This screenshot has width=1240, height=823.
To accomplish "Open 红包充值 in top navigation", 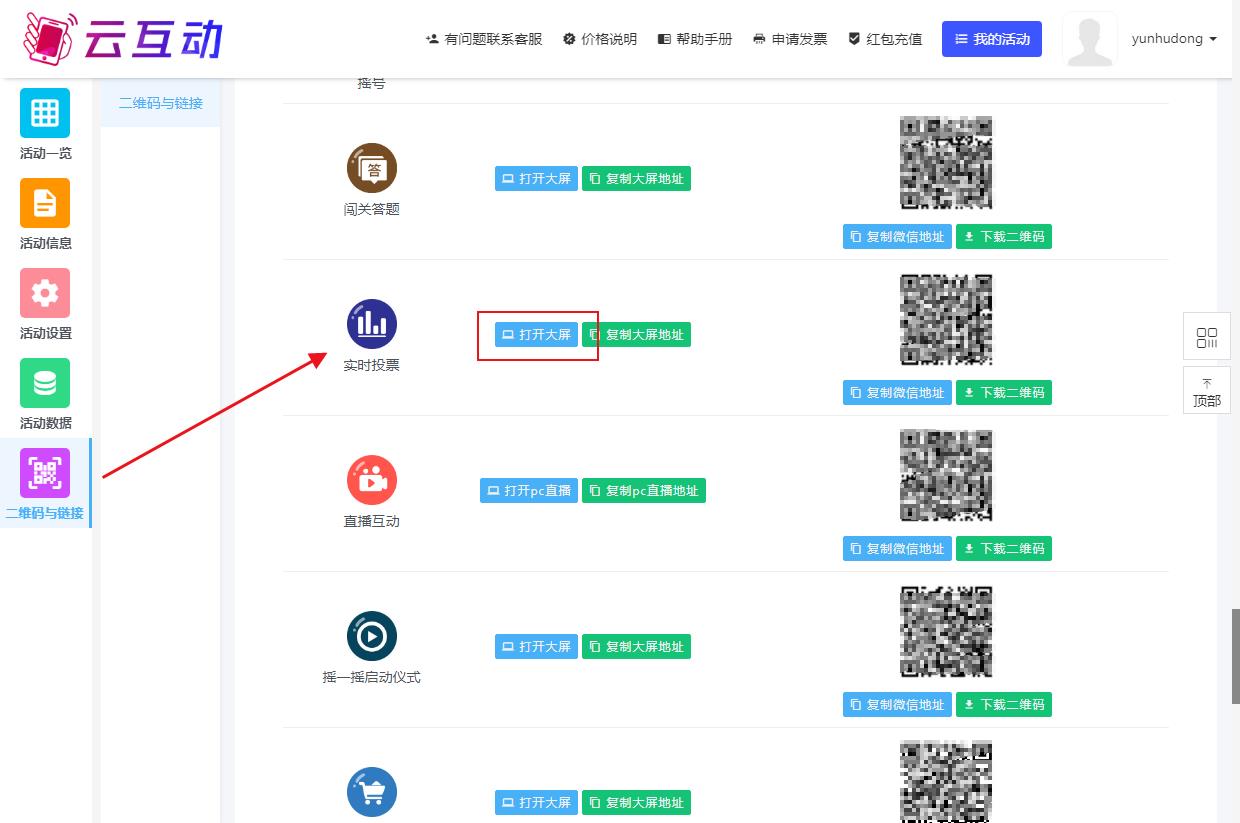I will (885, 39).
